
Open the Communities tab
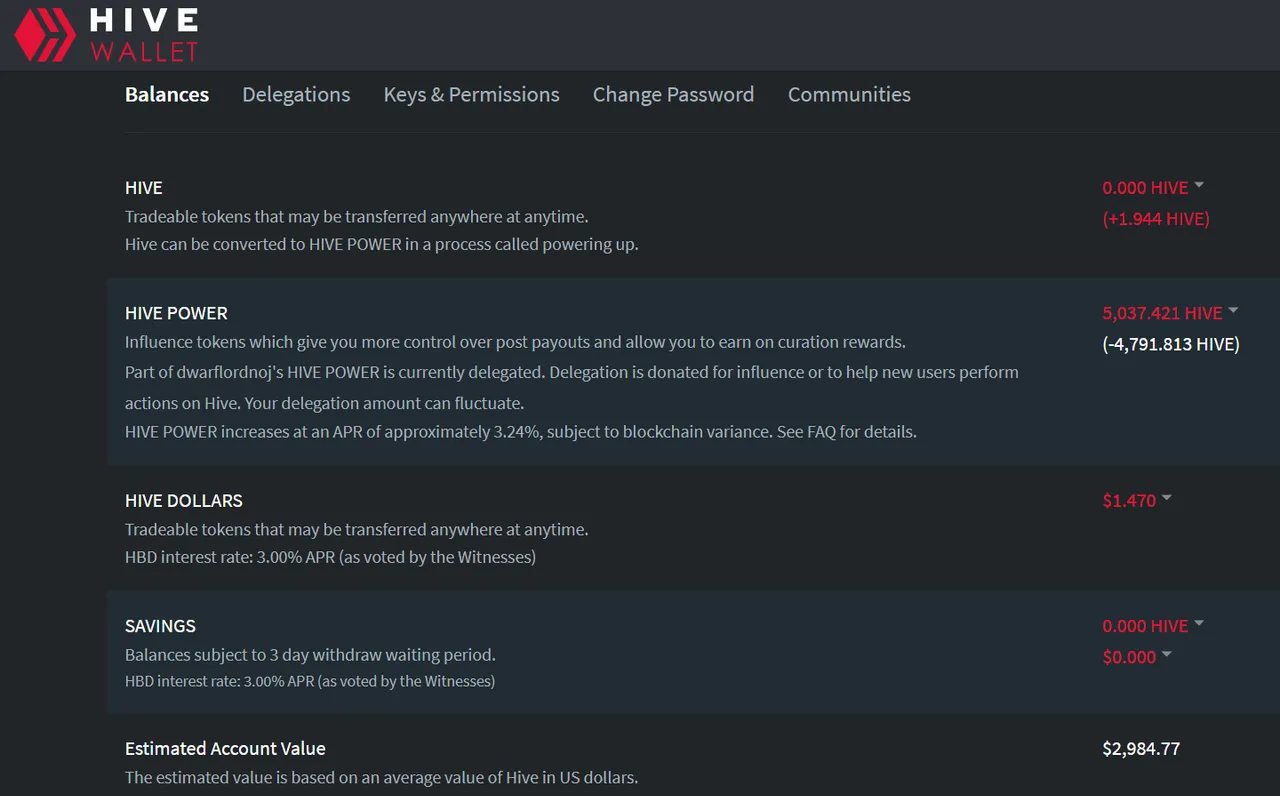[849, 95]
